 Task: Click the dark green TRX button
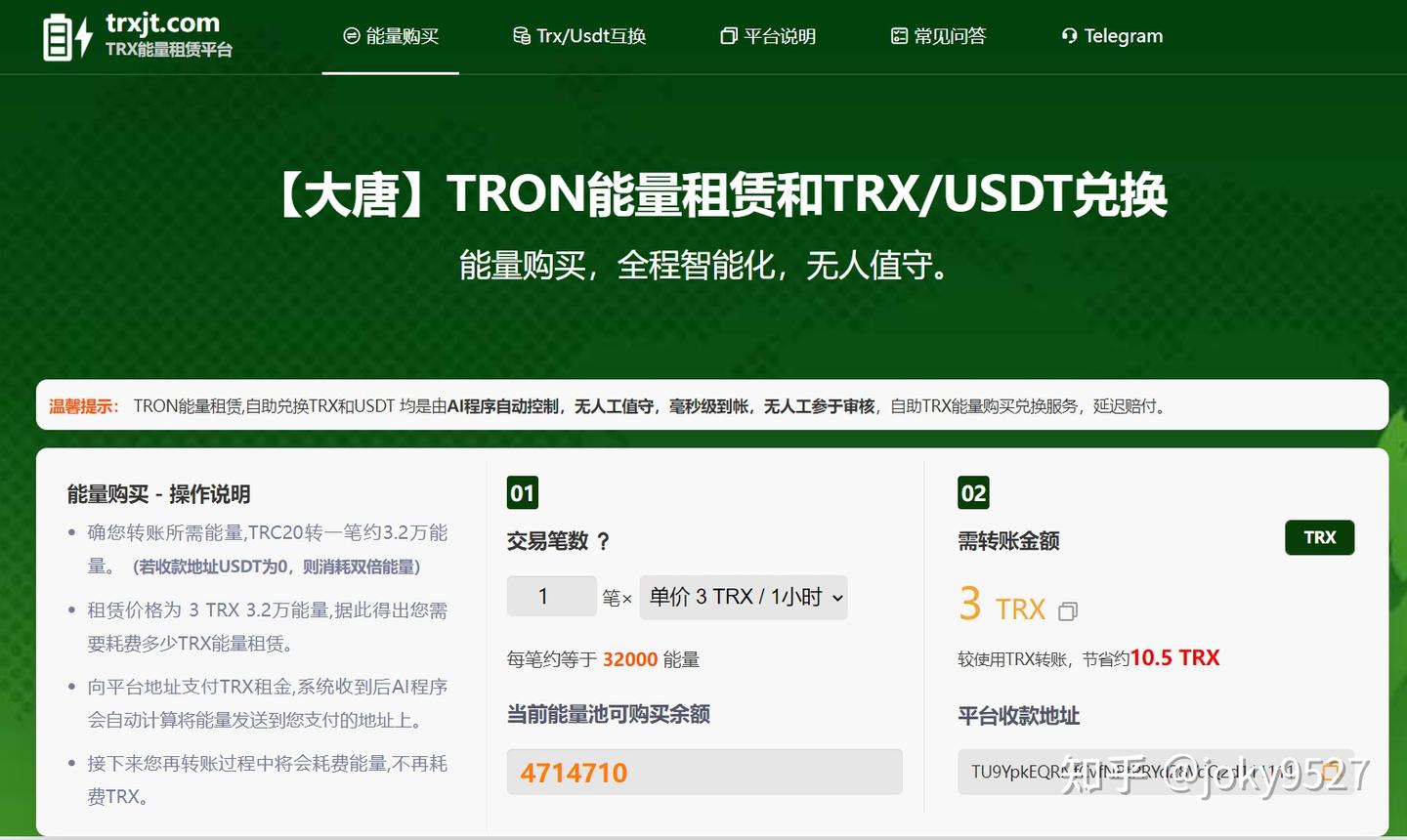coord(1319,537)
